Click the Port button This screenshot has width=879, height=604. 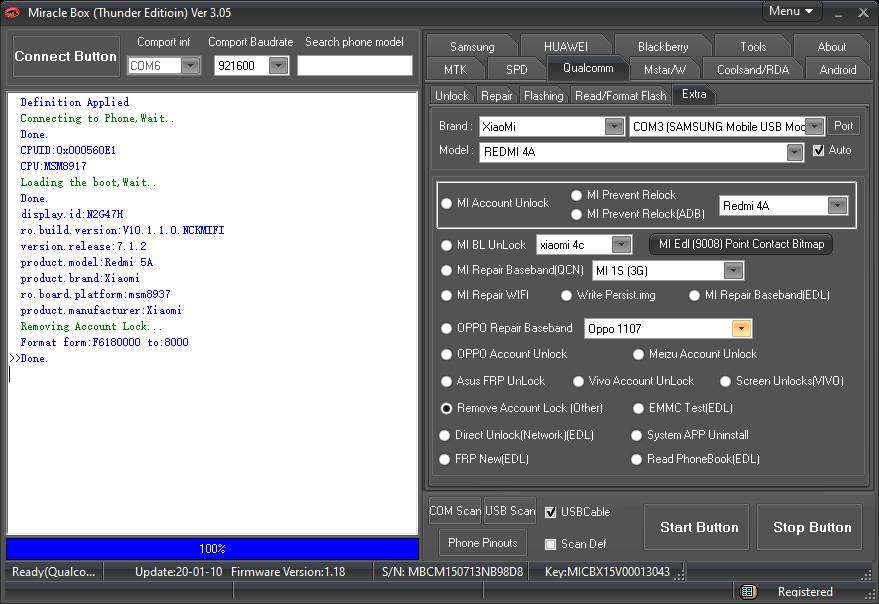tap(843, 126)
